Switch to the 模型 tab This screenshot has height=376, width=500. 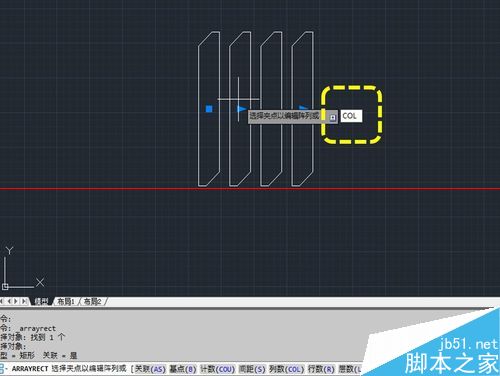coord(41,302)
